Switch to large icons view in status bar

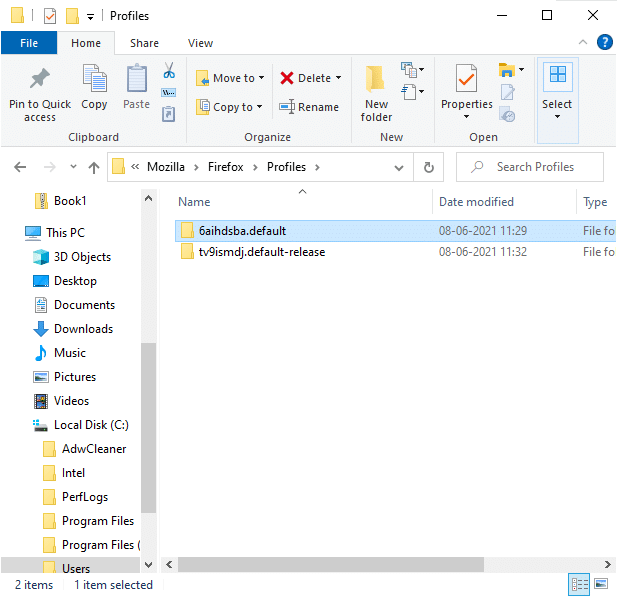coord(602,585)
